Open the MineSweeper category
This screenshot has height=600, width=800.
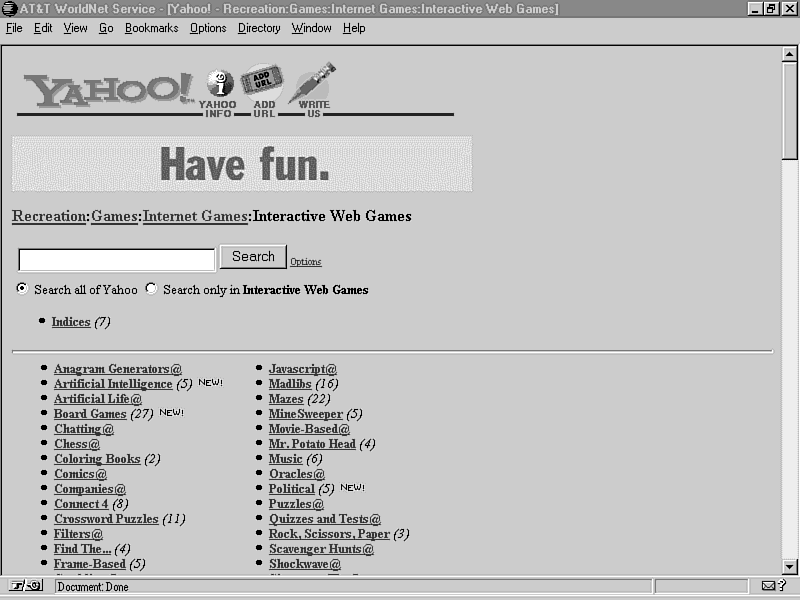[306, 414]
